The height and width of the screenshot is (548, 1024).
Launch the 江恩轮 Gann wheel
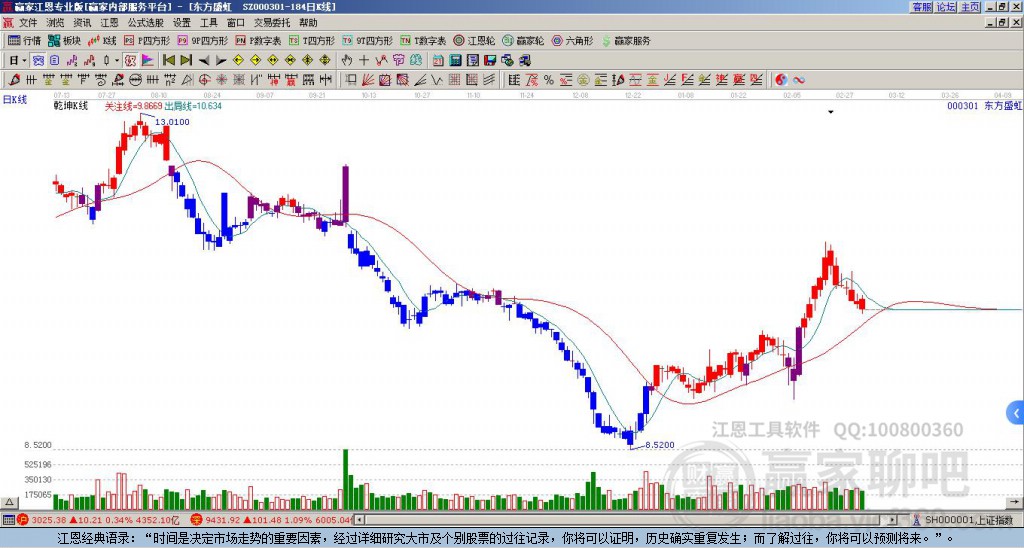tap(474, 40)
